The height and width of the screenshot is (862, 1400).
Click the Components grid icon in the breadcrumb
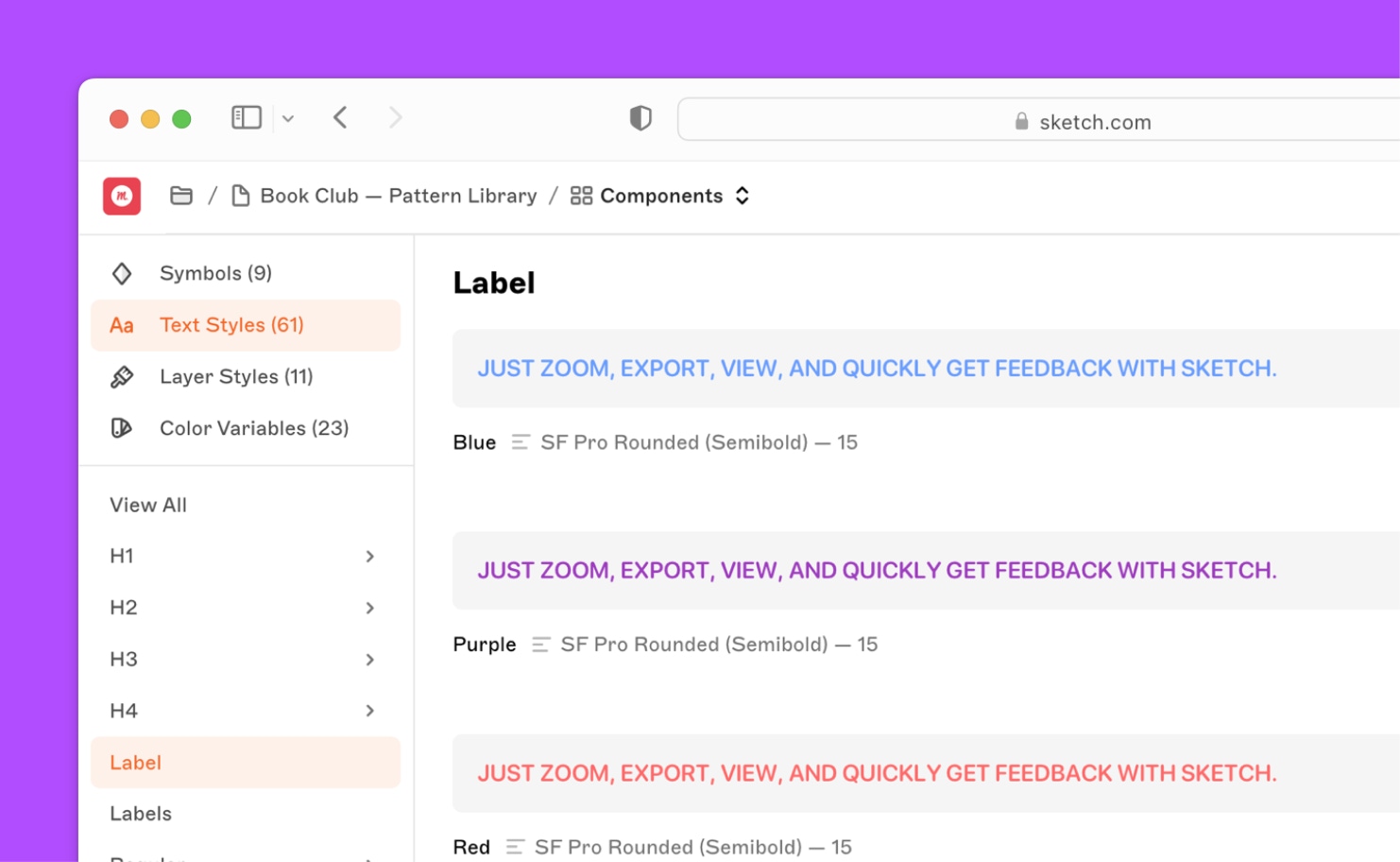tap(581, 196)
